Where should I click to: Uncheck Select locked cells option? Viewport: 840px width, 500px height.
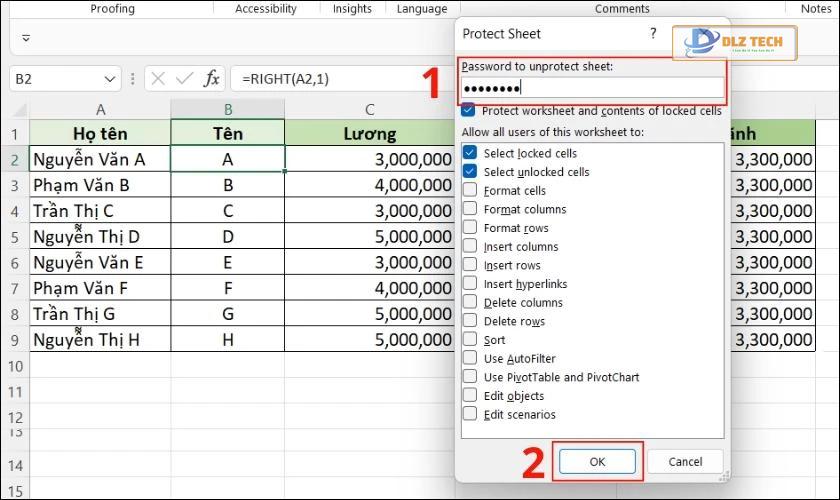click(x=470, y=153)
